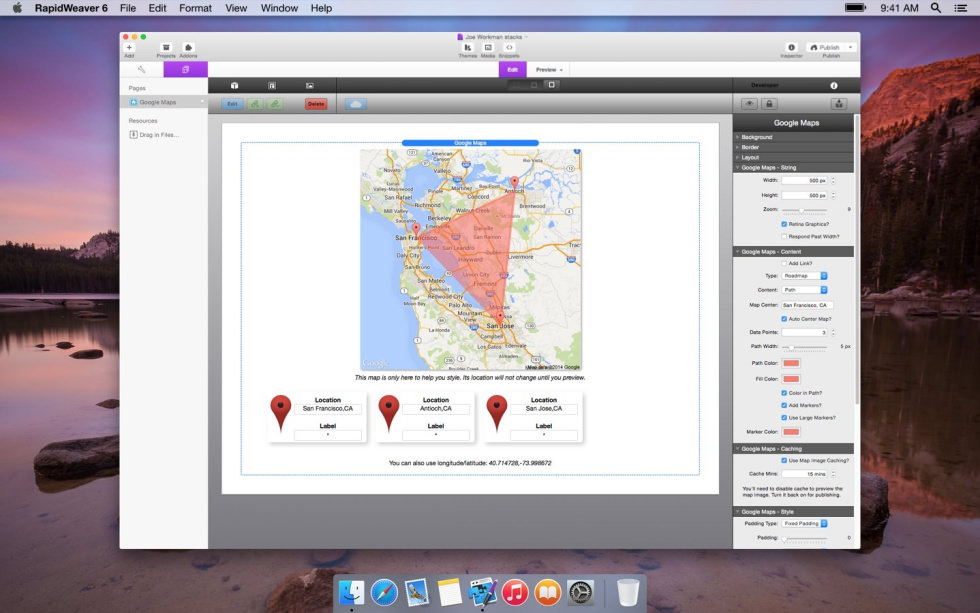
Task: Click the Zoom slider track
Action: coord(804,210)
